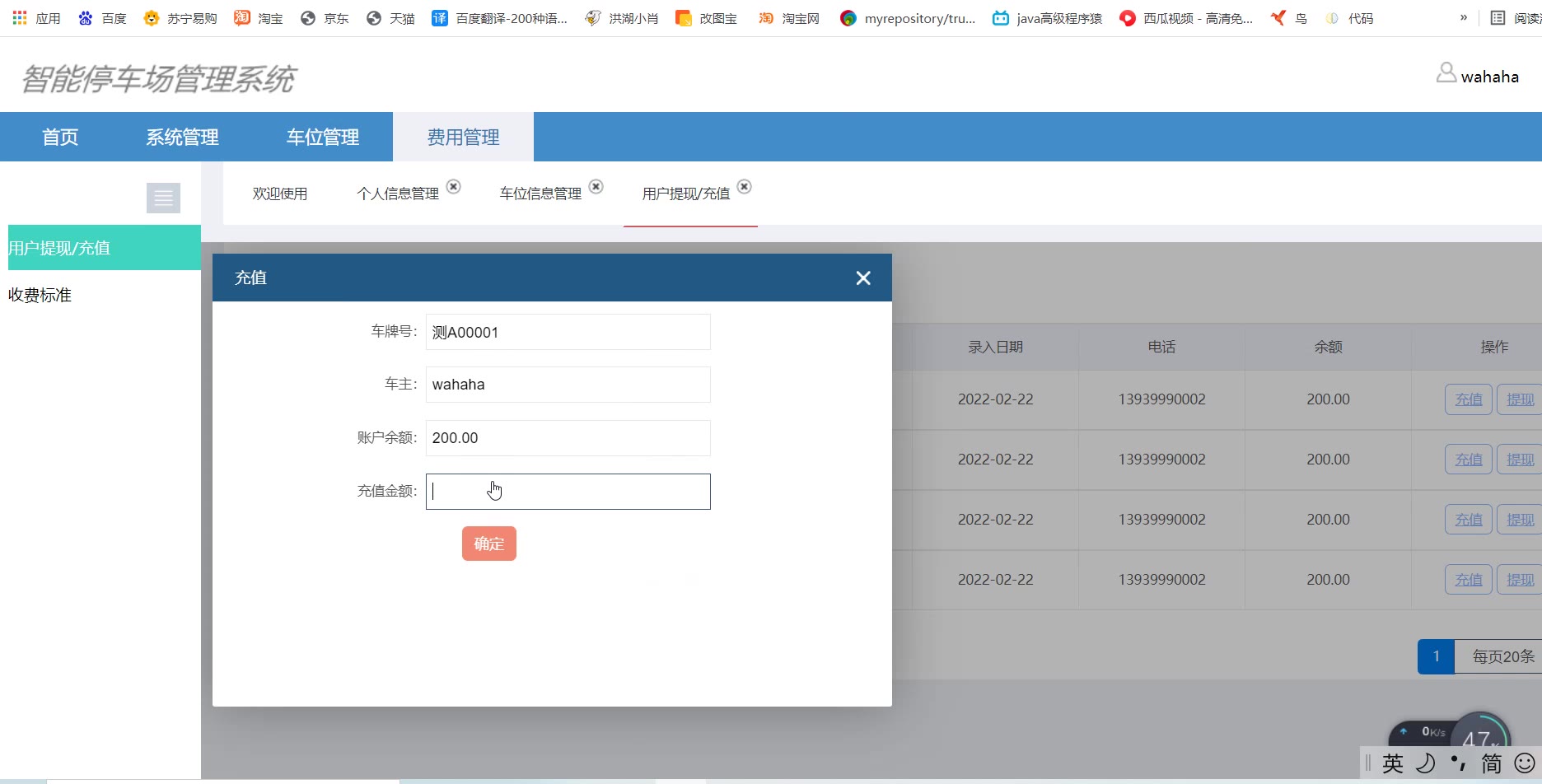
Task: Click 提现 button in fourth table row
Action: (x=1520, y=580)
